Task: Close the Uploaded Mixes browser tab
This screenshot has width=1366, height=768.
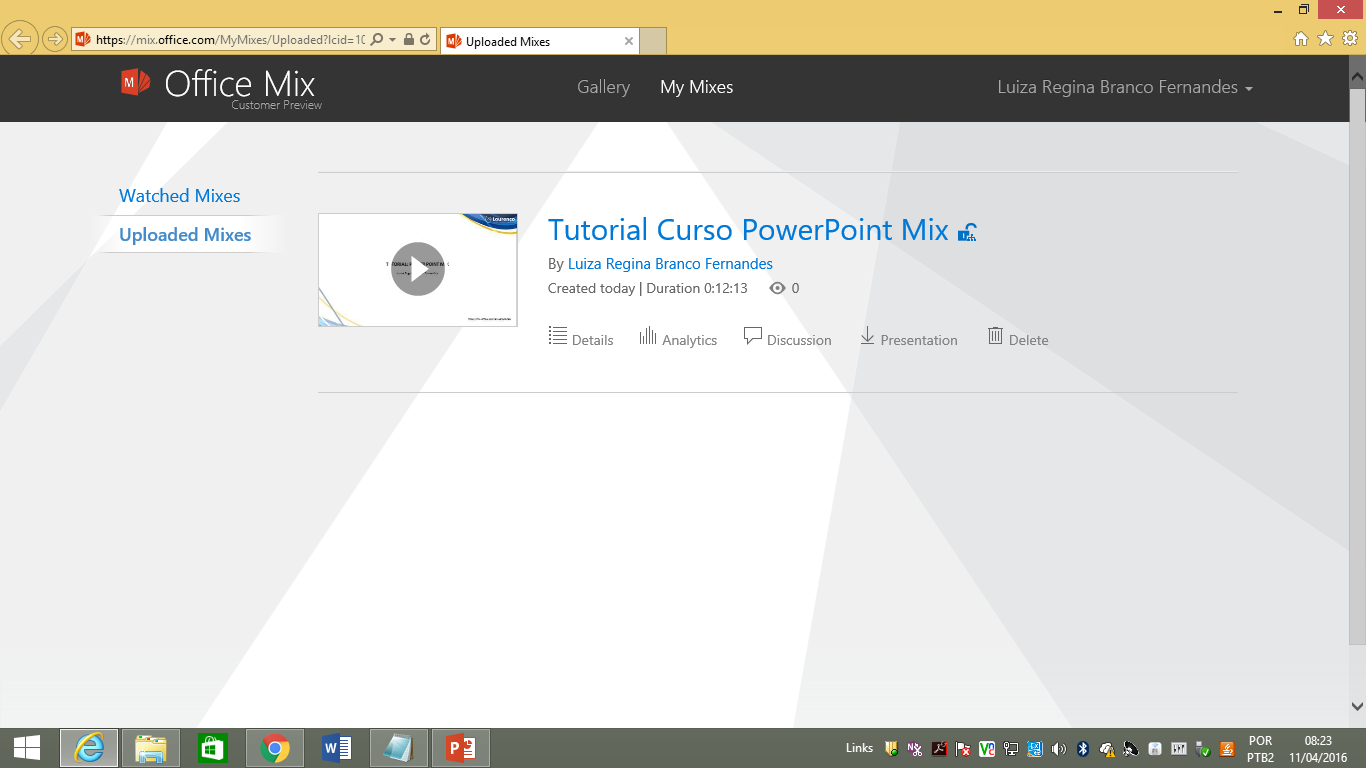Action: (x=629, y=41)
